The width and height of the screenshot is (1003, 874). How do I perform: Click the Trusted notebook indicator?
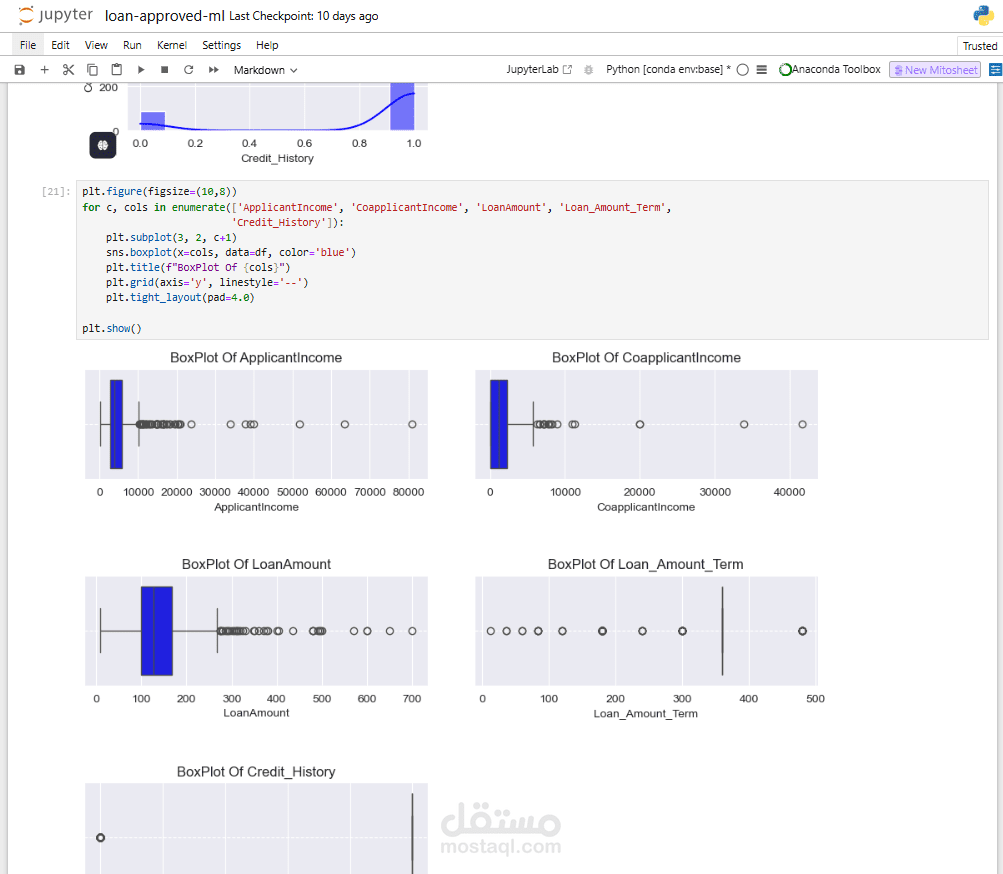click(979, 45)
